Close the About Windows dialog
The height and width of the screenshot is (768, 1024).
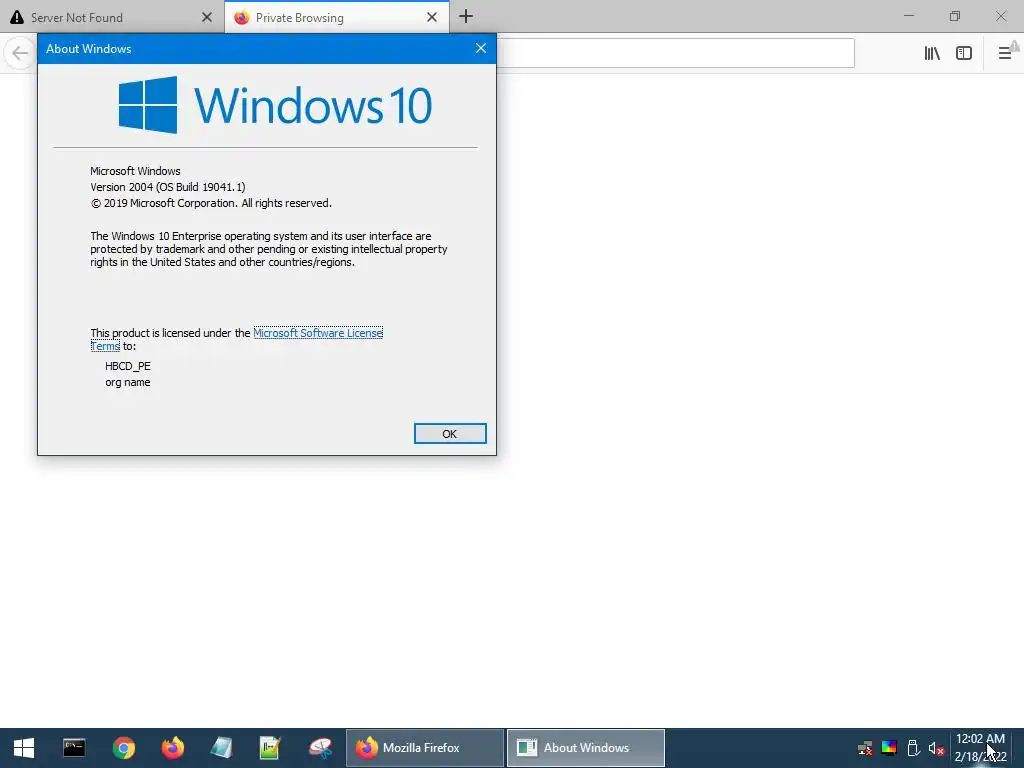(481, 48)
